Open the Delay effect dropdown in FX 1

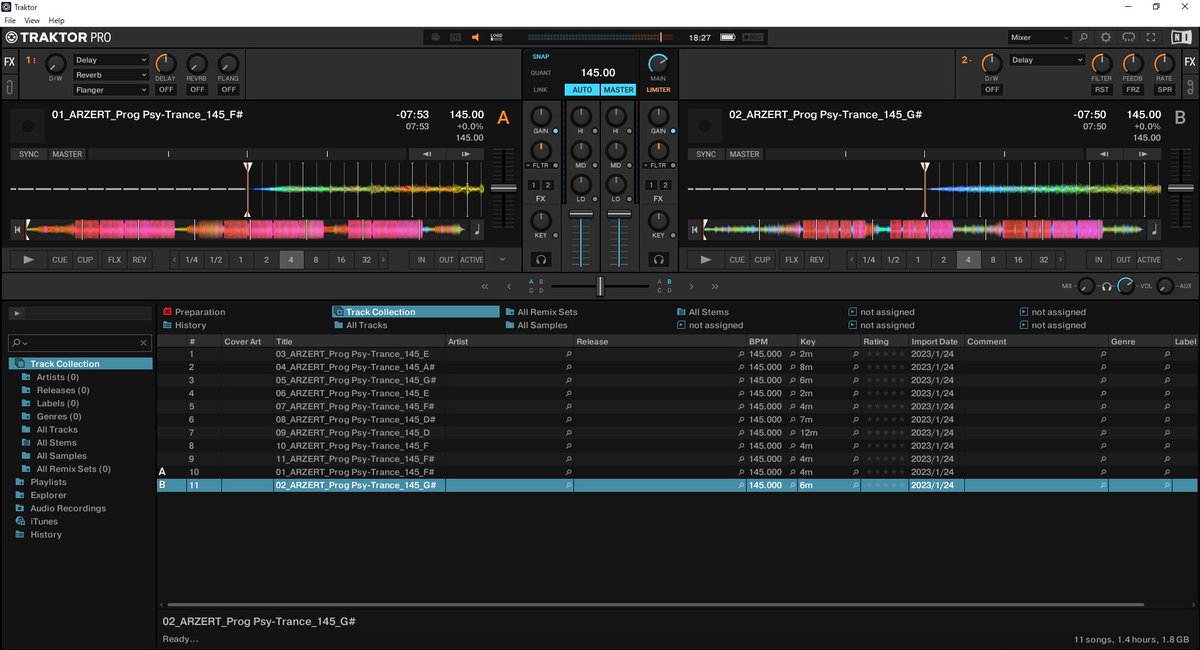111,60
